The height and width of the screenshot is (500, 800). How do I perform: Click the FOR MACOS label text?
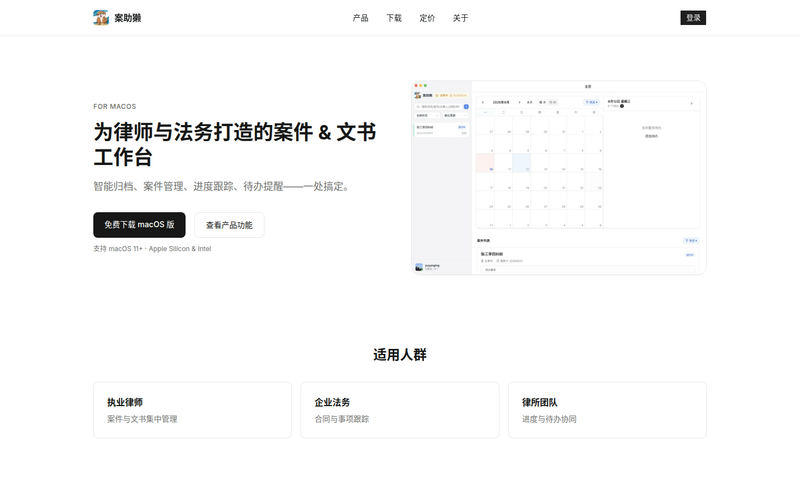click(x=115, y=107)
